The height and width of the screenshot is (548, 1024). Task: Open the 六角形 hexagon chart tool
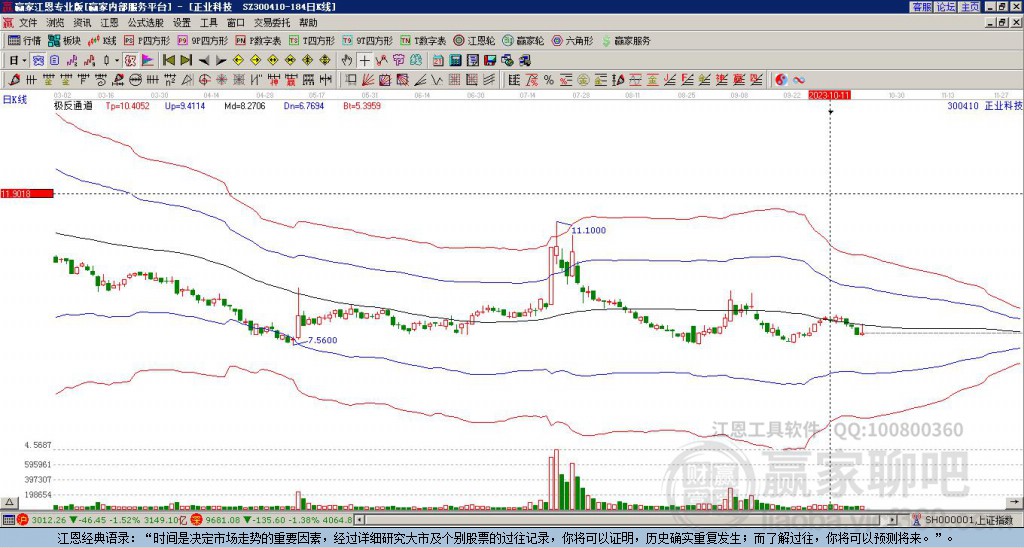(x=572, y=40)
